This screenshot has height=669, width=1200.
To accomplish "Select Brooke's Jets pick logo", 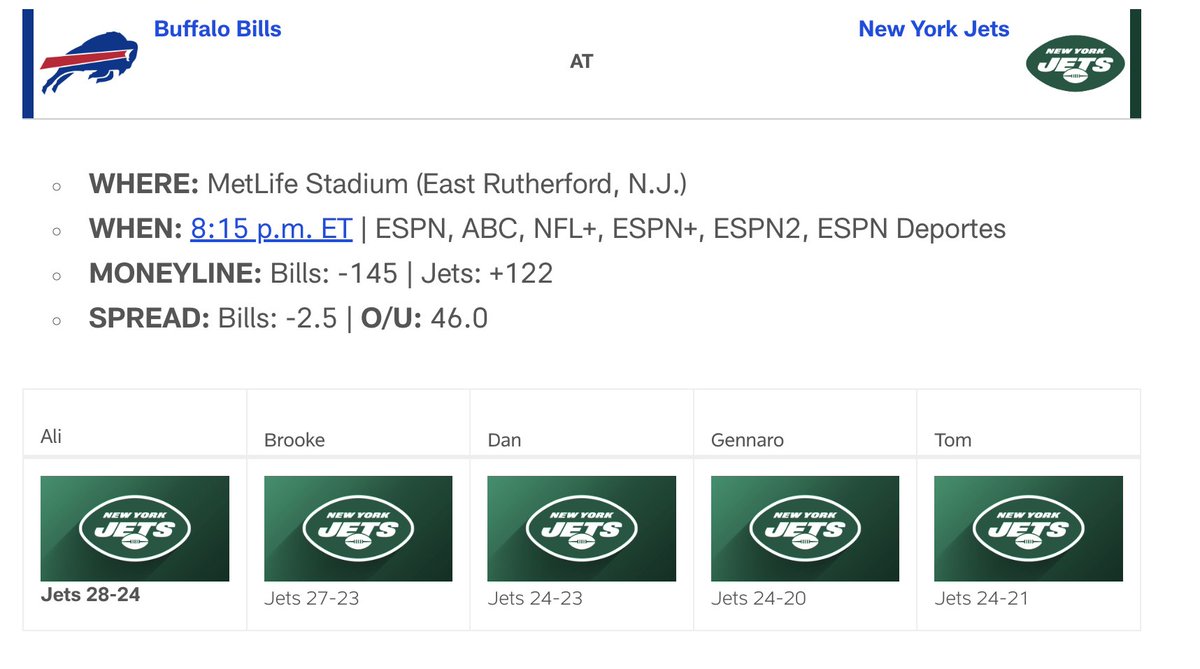I will point(358,528).
